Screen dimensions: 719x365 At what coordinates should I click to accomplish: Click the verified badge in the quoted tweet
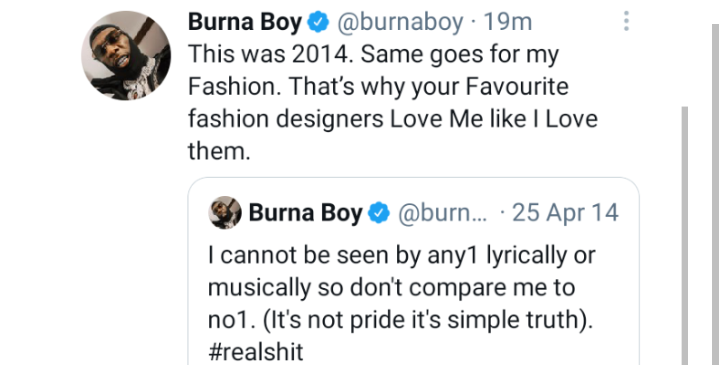379,213
